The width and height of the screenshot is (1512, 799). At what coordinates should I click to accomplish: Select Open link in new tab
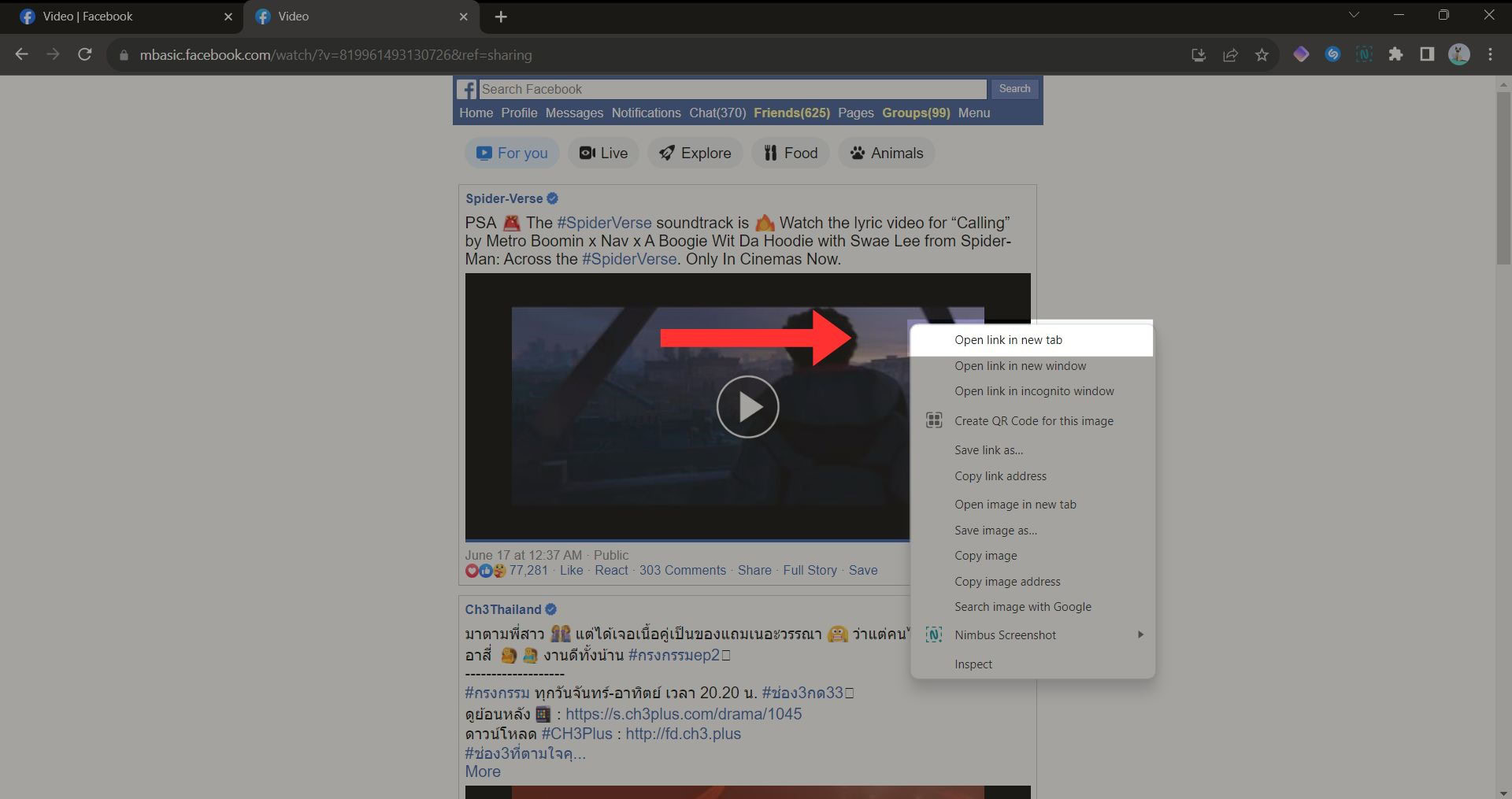1008,340
